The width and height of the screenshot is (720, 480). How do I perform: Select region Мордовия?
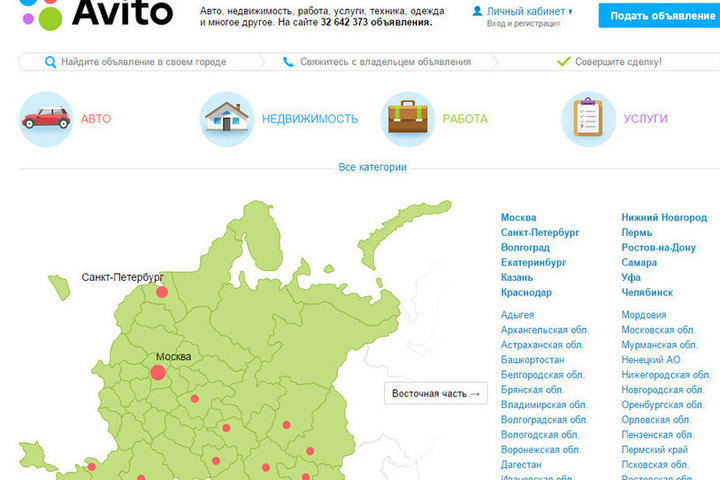[644, 315]
